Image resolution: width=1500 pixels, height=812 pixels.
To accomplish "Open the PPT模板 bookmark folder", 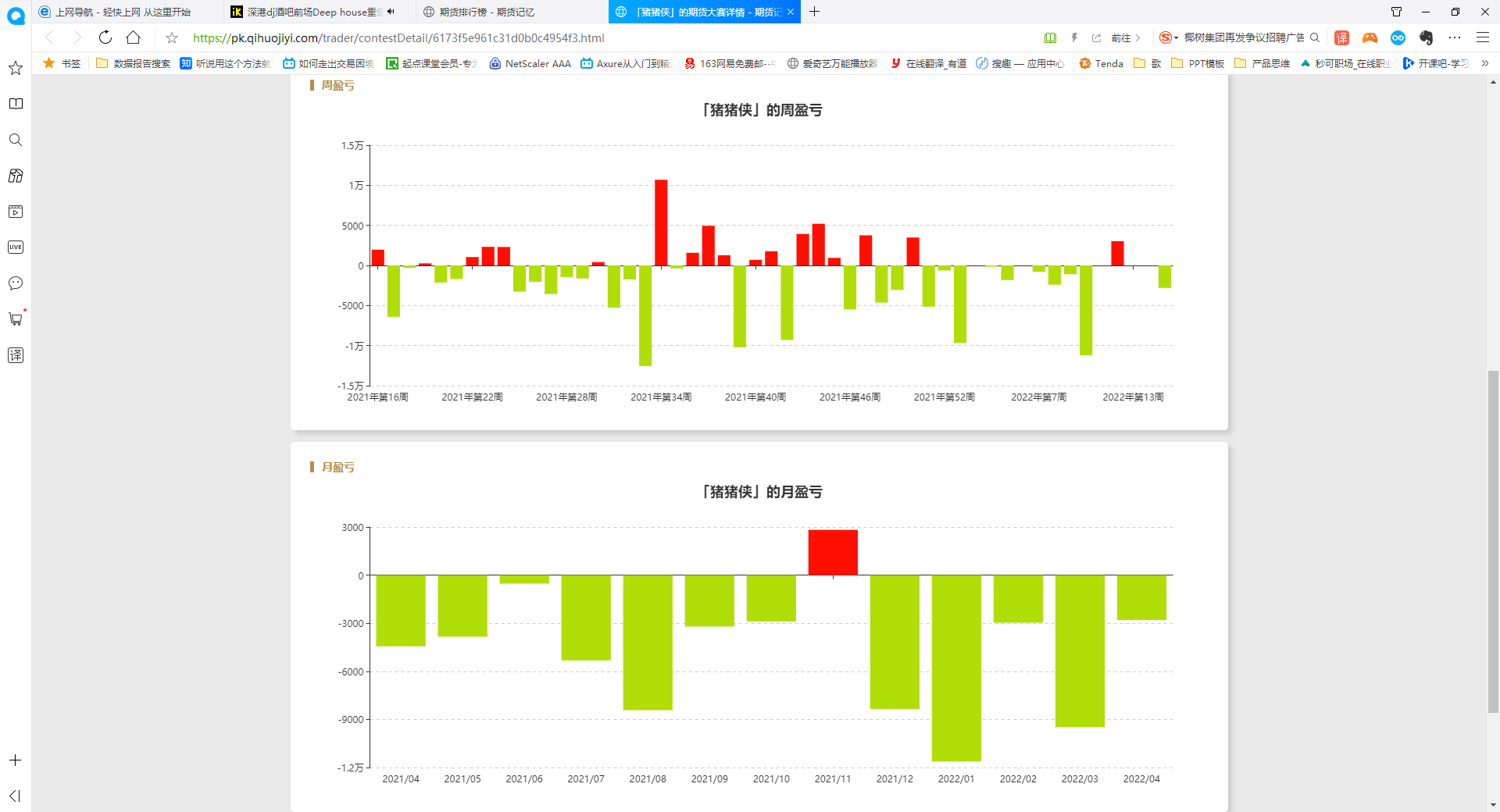I will (1198, 63).
